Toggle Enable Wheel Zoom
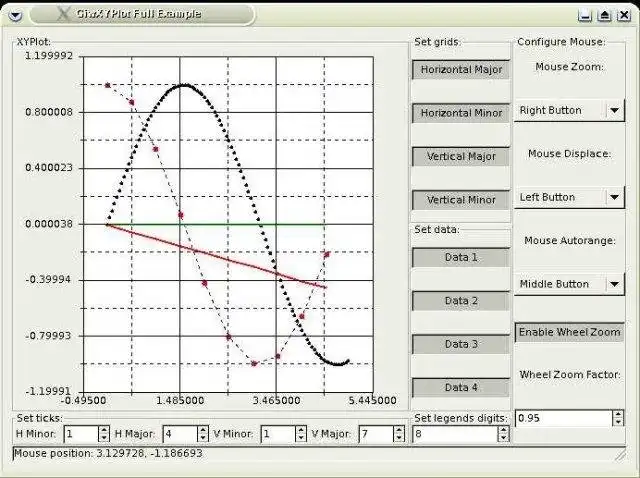 pos(569,332)
